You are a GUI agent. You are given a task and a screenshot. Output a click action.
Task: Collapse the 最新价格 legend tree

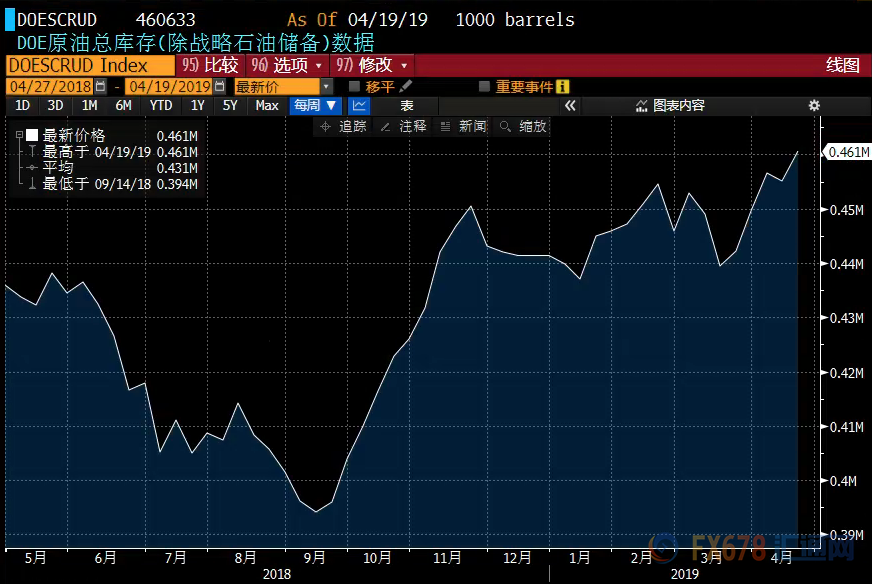pyautogui.click(x=19, y=136)
